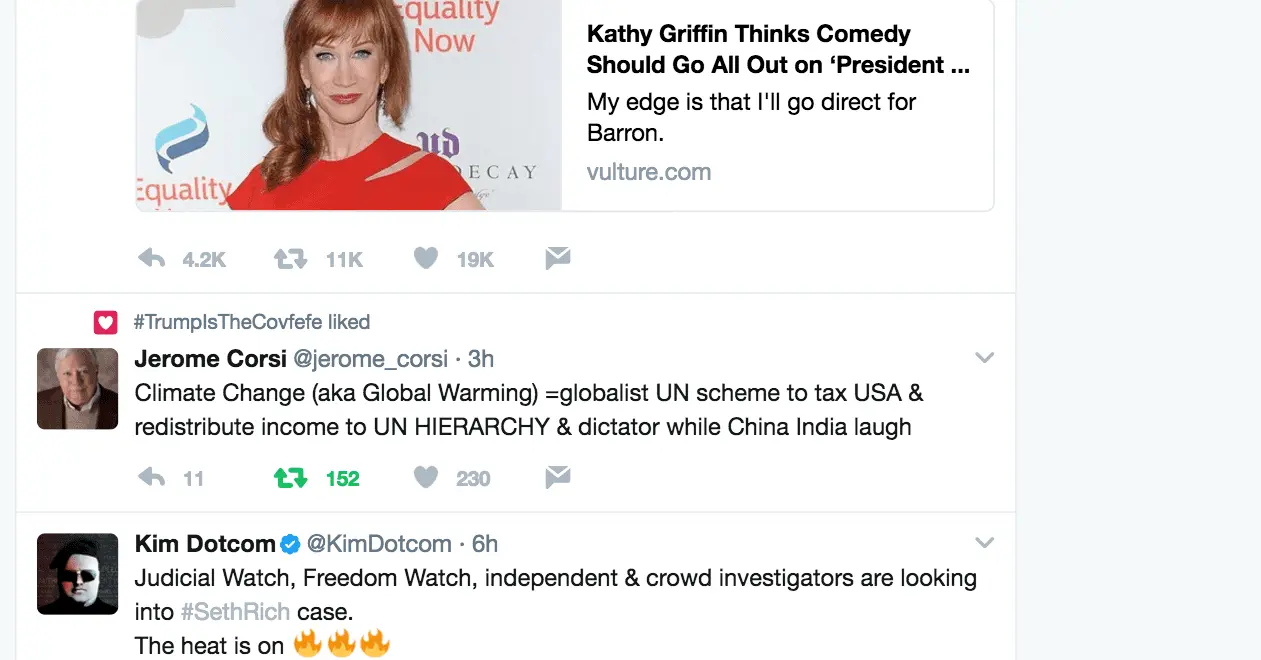Open the Kathy Griffin vulture.com article headline

click(777, 49)
